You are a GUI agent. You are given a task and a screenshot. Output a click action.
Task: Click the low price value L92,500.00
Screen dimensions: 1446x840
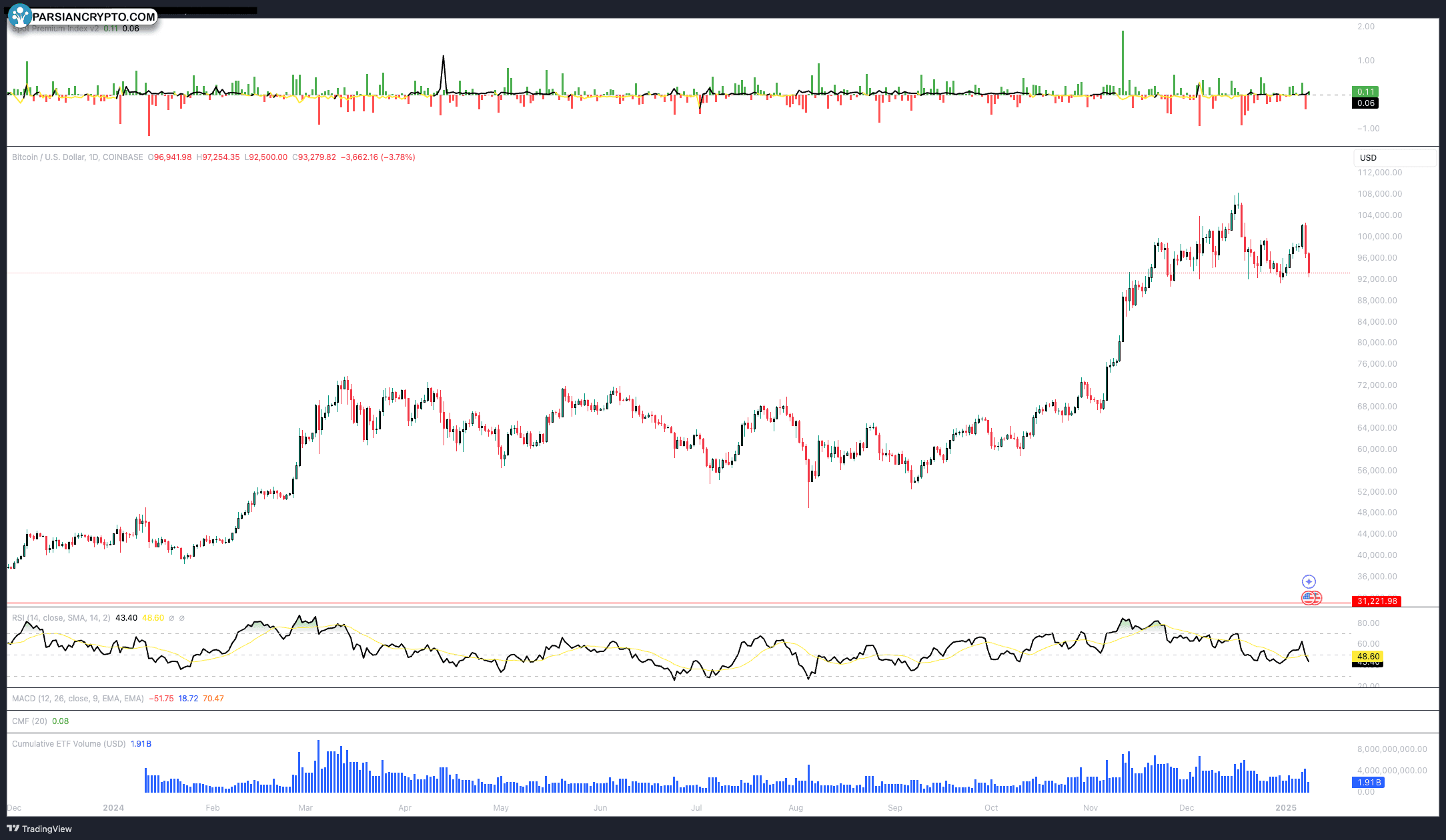265,157
